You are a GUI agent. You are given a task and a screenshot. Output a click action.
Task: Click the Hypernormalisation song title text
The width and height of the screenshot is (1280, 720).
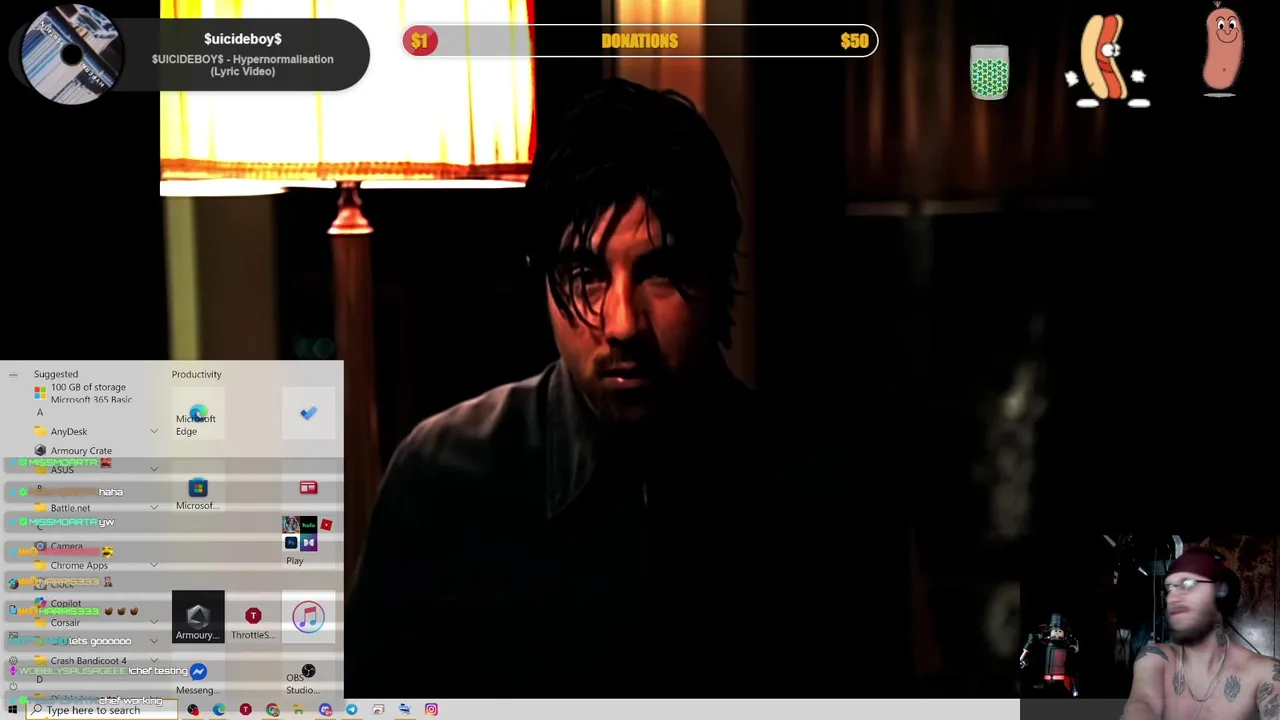(x=242, y=65)
